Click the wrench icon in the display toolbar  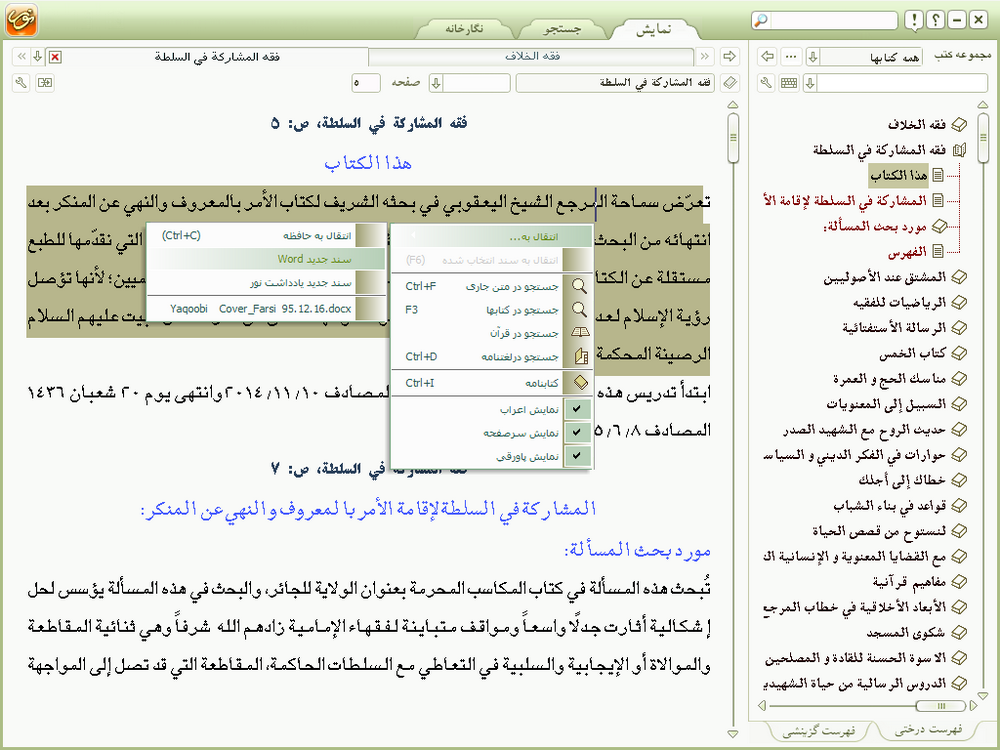click(21, 83)
